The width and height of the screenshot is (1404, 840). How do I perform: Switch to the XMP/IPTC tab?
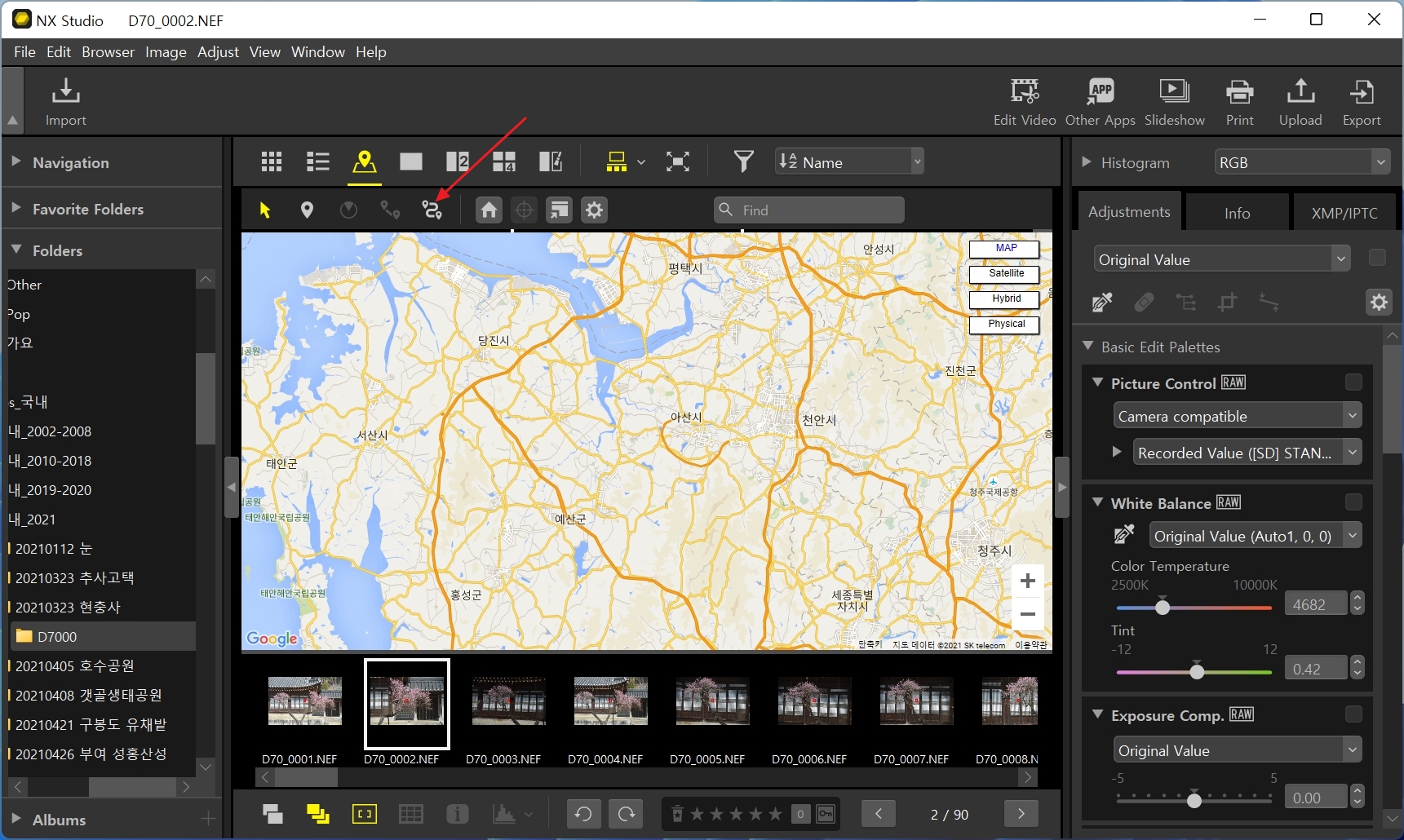1344,212
